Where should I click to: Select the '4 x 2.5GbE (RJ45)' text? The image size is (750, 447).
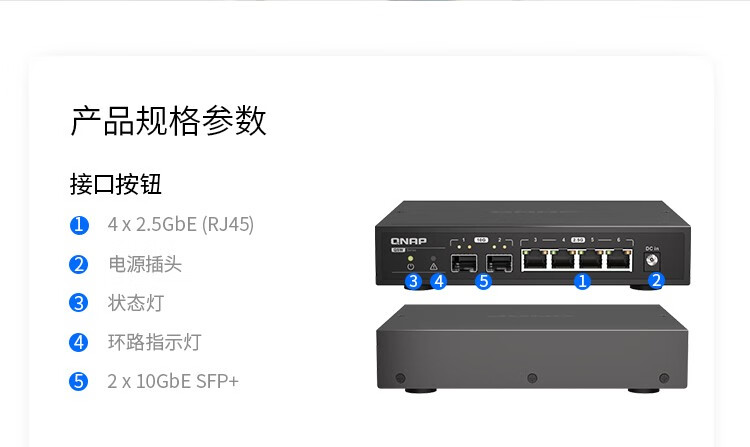point(181,225)
